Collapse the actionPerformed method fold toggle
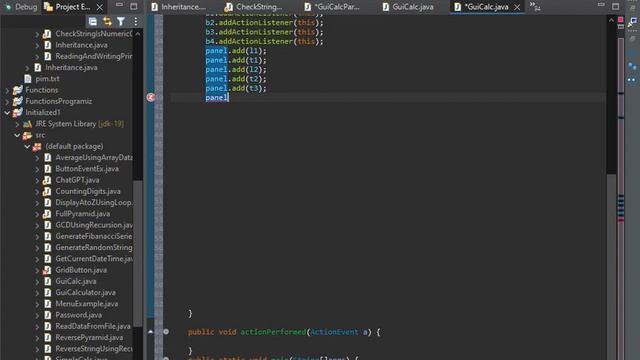Viewport: 640px width, 360px height. (166, 331)
